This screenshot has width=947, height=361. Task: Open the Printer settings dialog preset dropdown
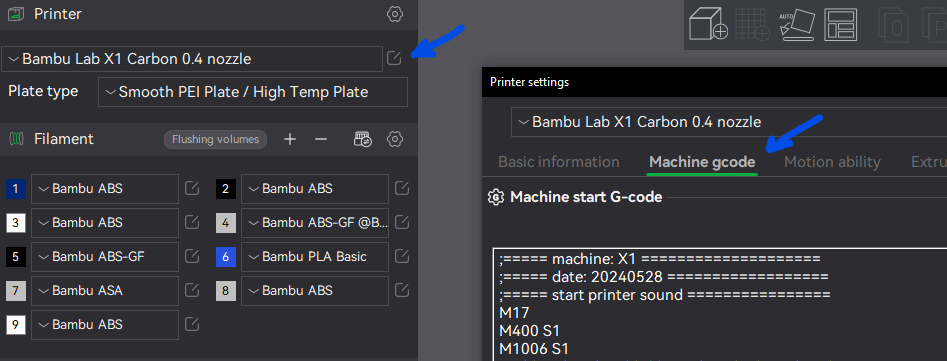coord(729,122)
